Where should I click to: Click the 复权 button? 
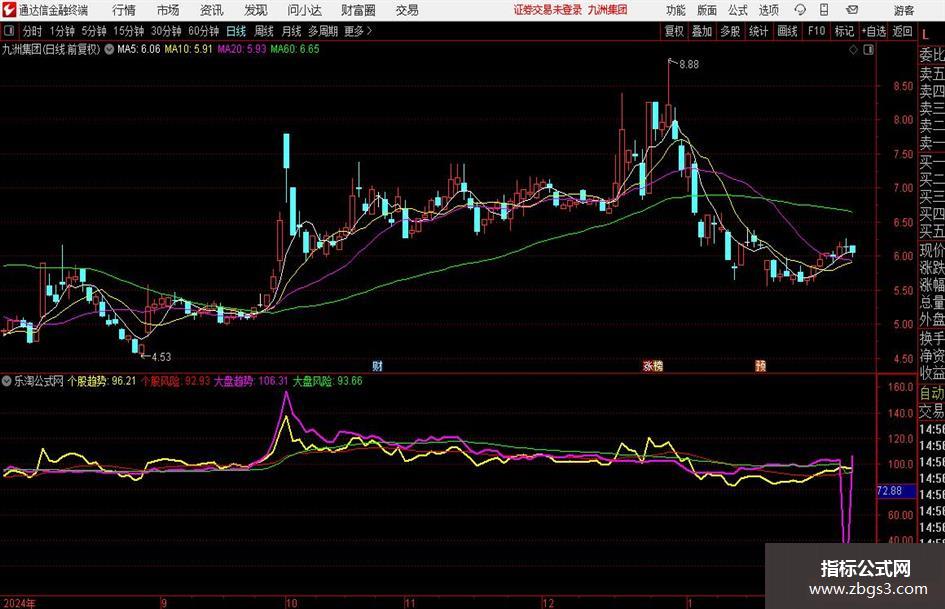tap(674, 31)
